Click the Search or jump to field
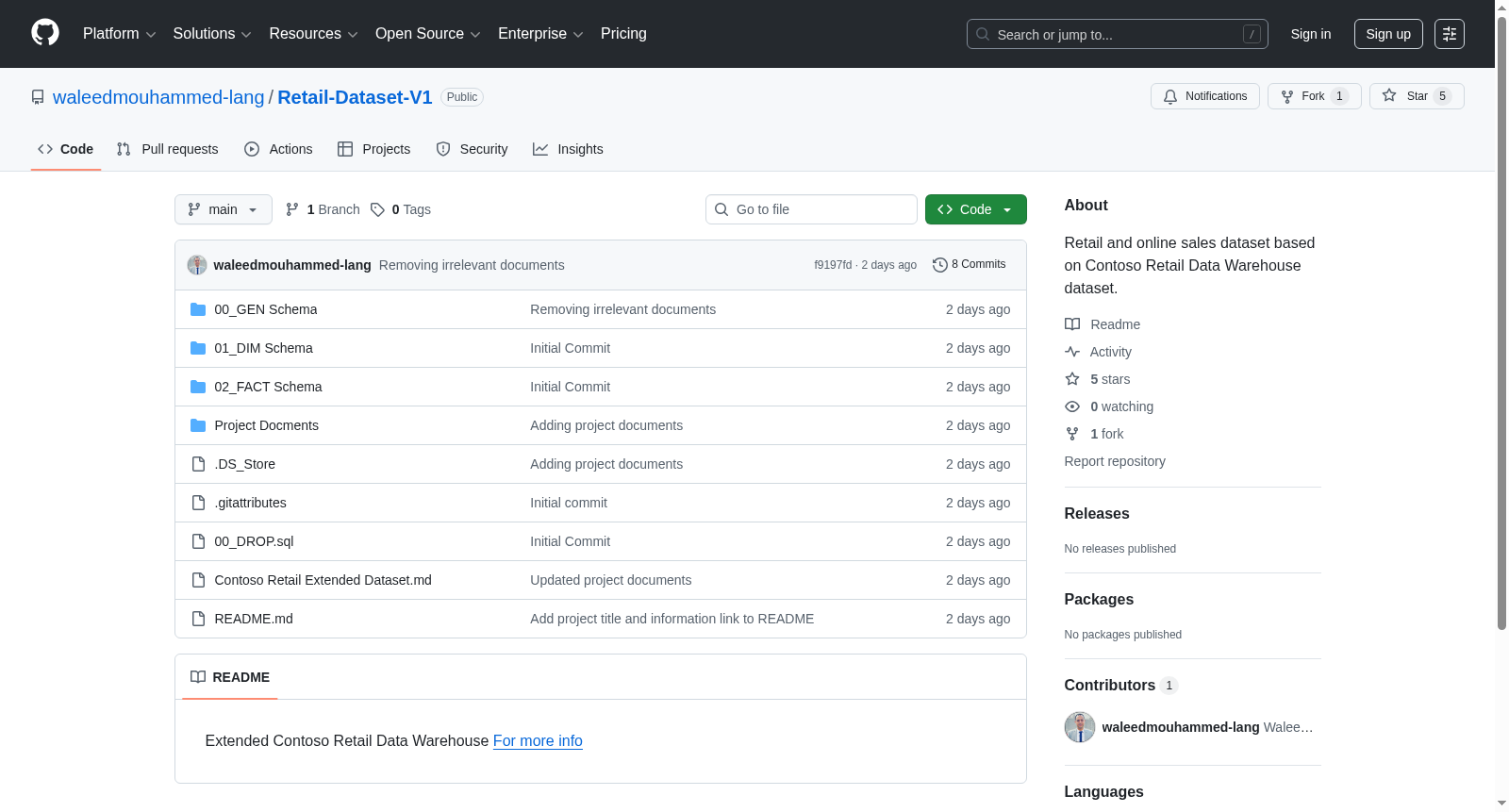Viewport: 1509px width, 812px height. click(1118, 34)
